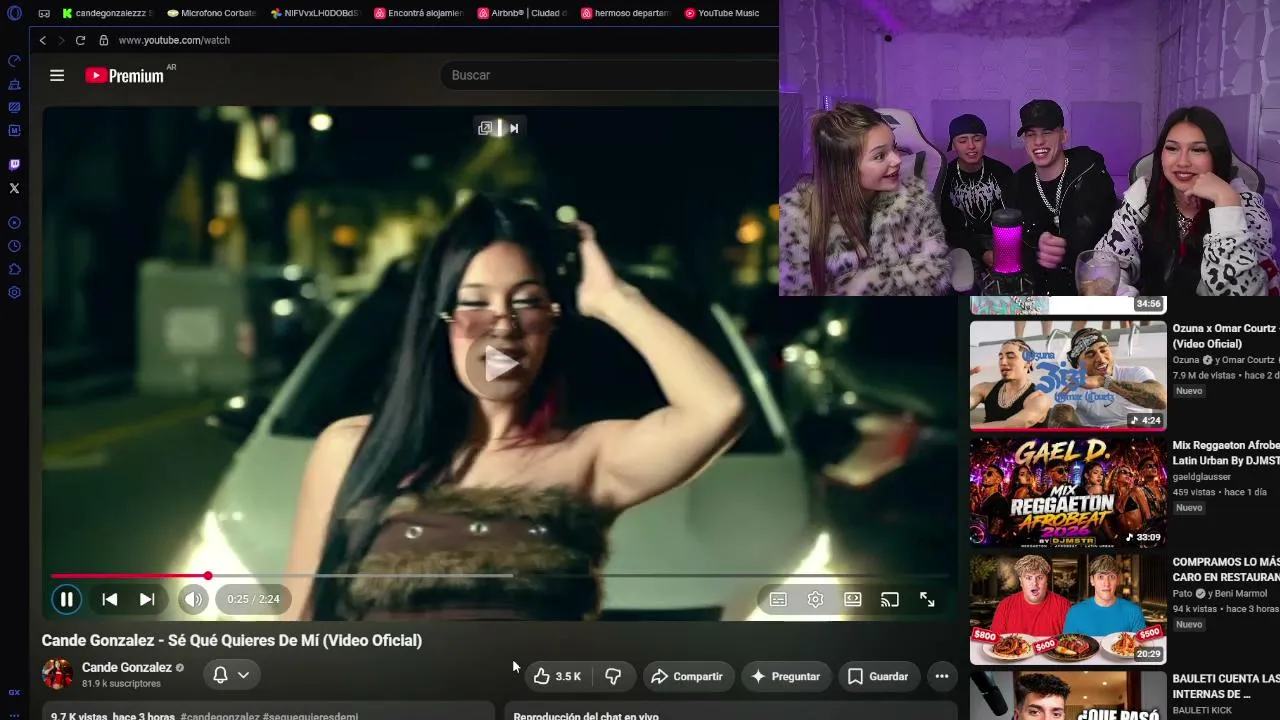Viewport: 1280px width, 720px height.
Task: Open History clock icon in the sidebar
Action: click(14, 246)
